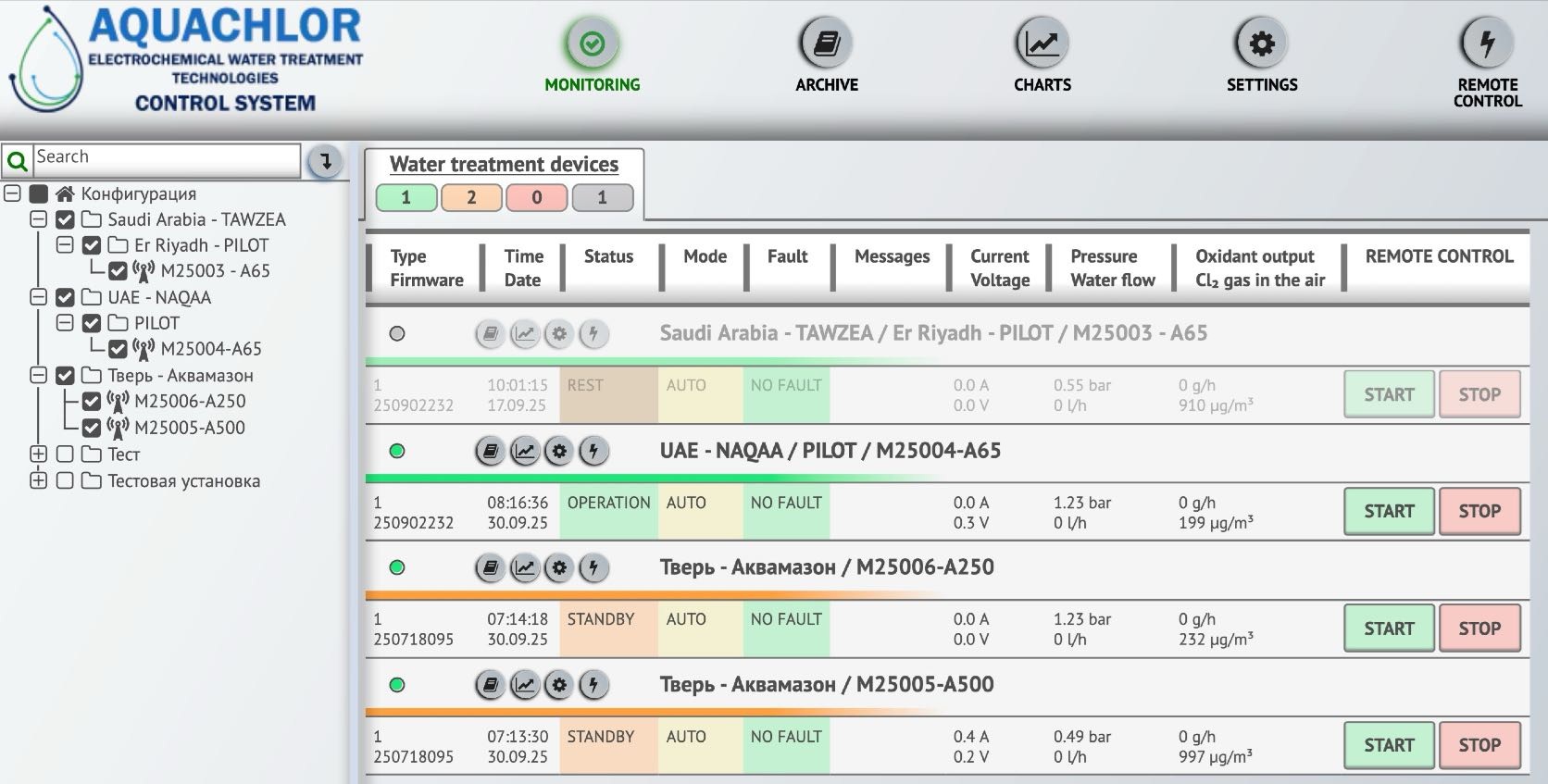This screenshot has width=1548, height=784.
Task: Open charts icon for M25005-A500 device
Action: coord(525,686)
